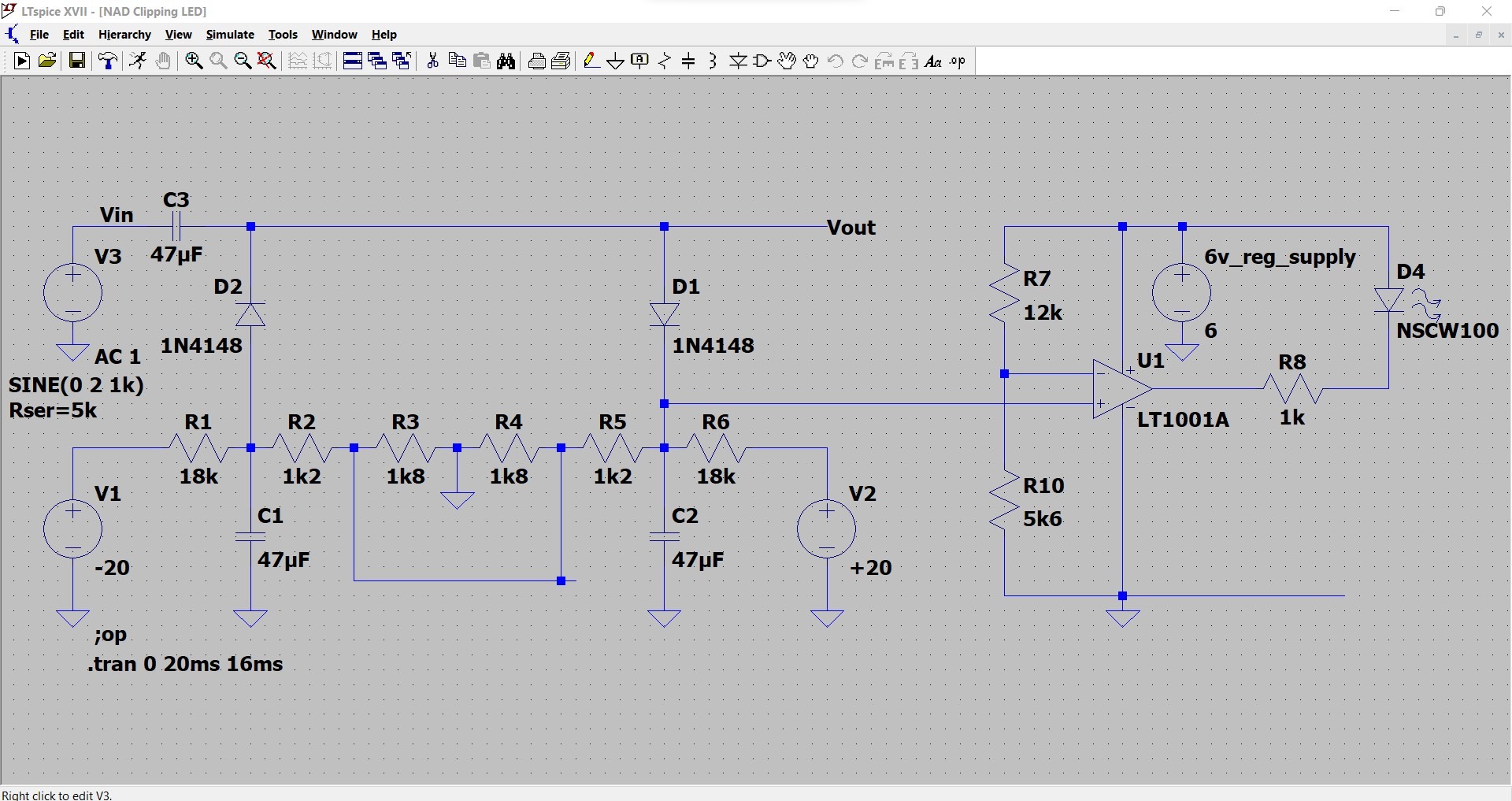This screenshot has height=801, width=1512.
Task: Select the Zoom Out magnifier tool
Action: pos(243,61)
